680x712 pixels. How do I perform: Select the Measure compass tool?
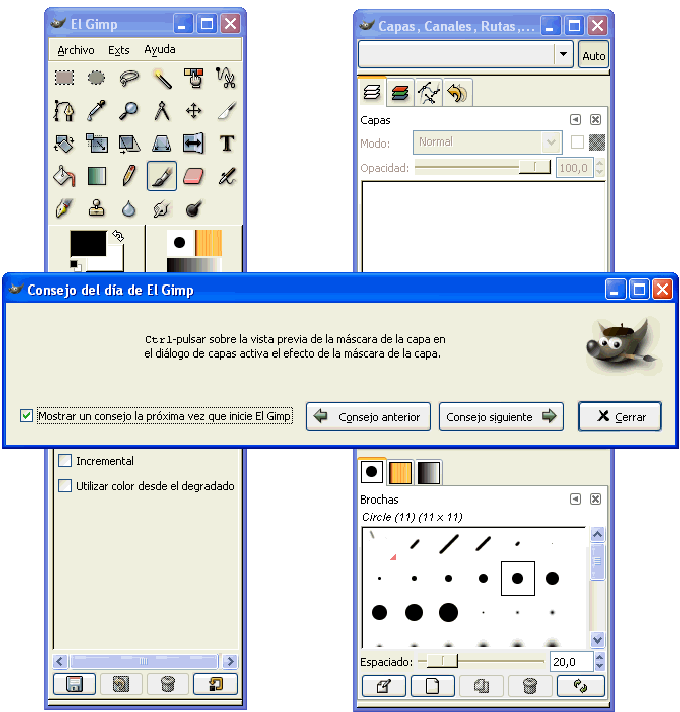click(x=162, y=111)
